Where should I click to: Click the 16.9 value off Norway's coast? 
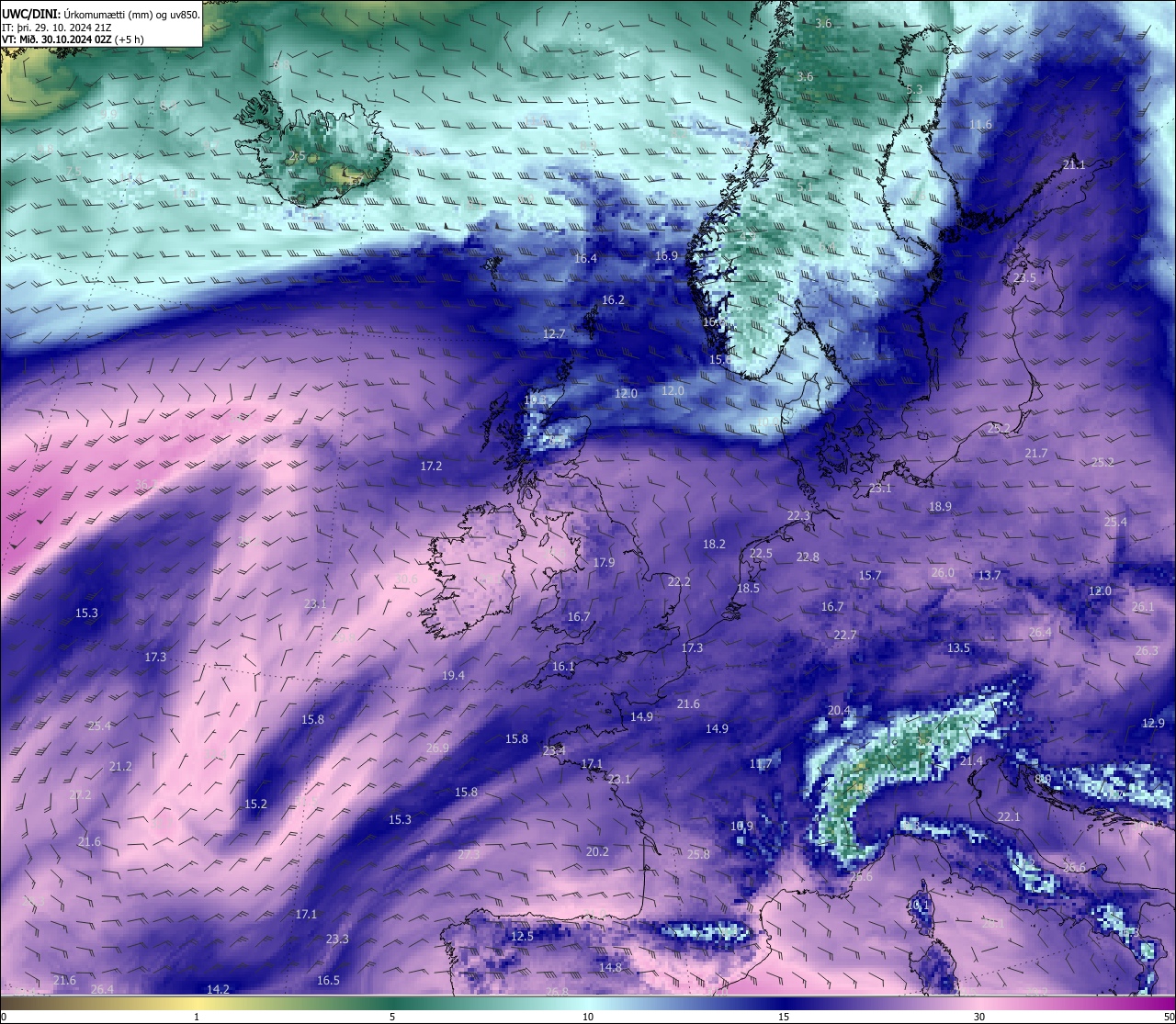point(666,255)
